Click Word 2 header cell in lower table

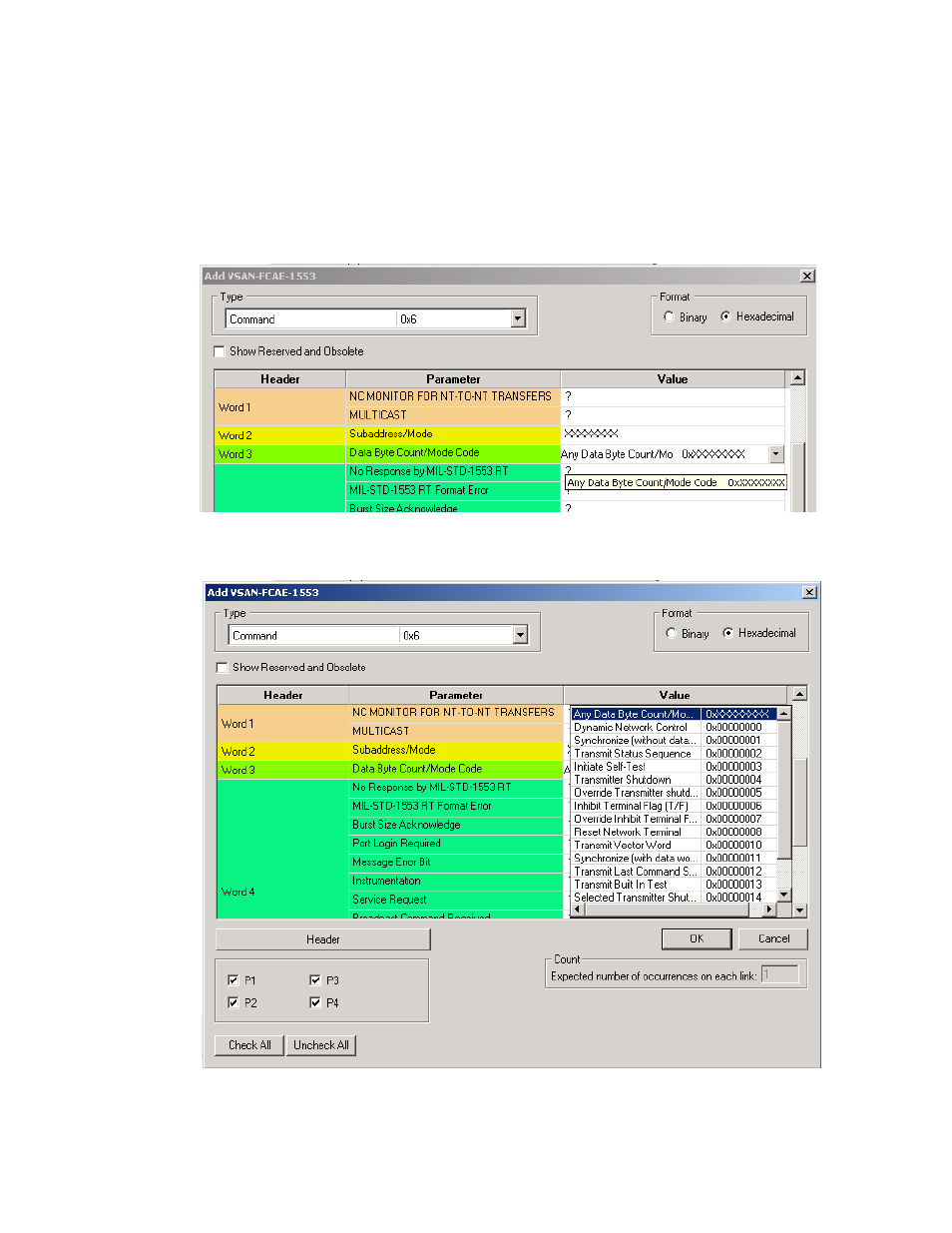(281, 752)
